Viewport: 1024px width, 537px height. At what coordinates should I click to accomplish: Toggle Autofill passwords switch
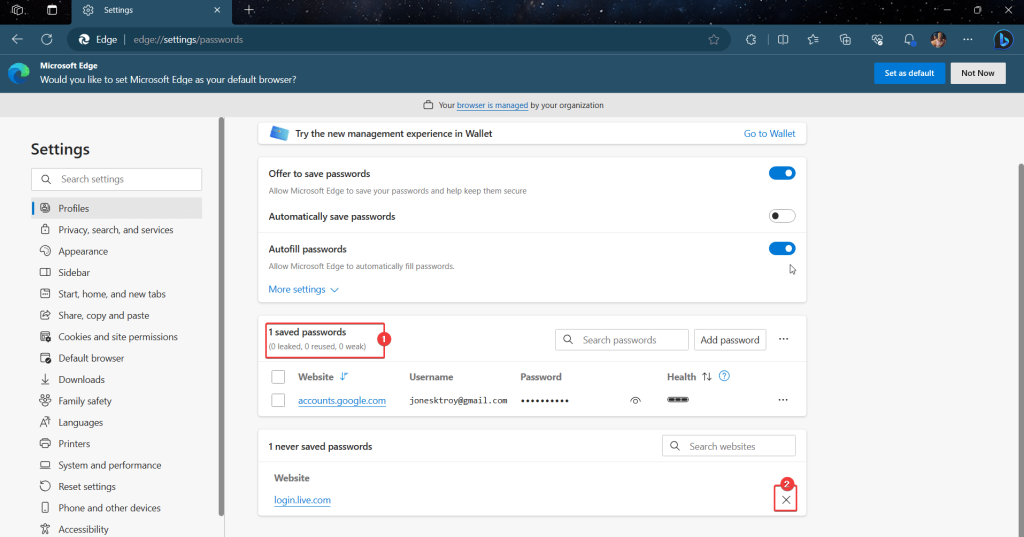pyautogui.click(x=782, y=248)
